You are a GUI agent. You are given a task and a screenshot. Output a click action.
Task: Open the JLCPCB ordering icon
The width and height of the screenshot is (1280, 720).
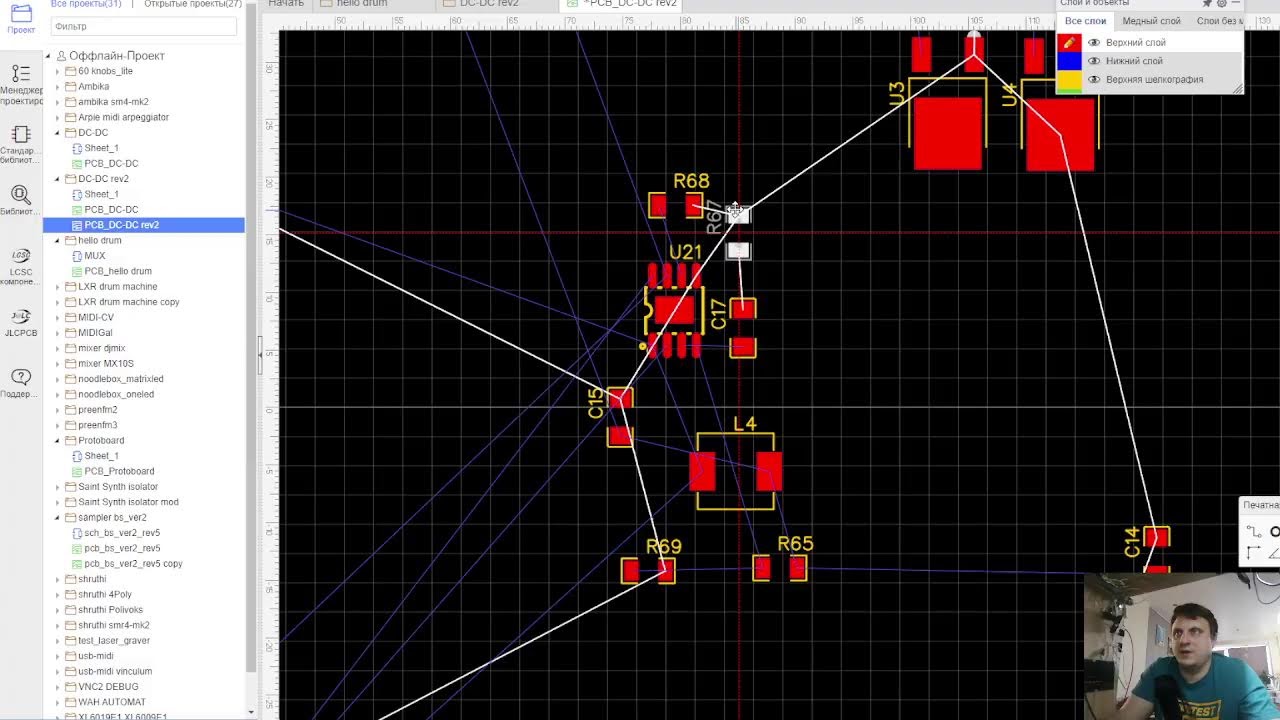click(21, 316)
